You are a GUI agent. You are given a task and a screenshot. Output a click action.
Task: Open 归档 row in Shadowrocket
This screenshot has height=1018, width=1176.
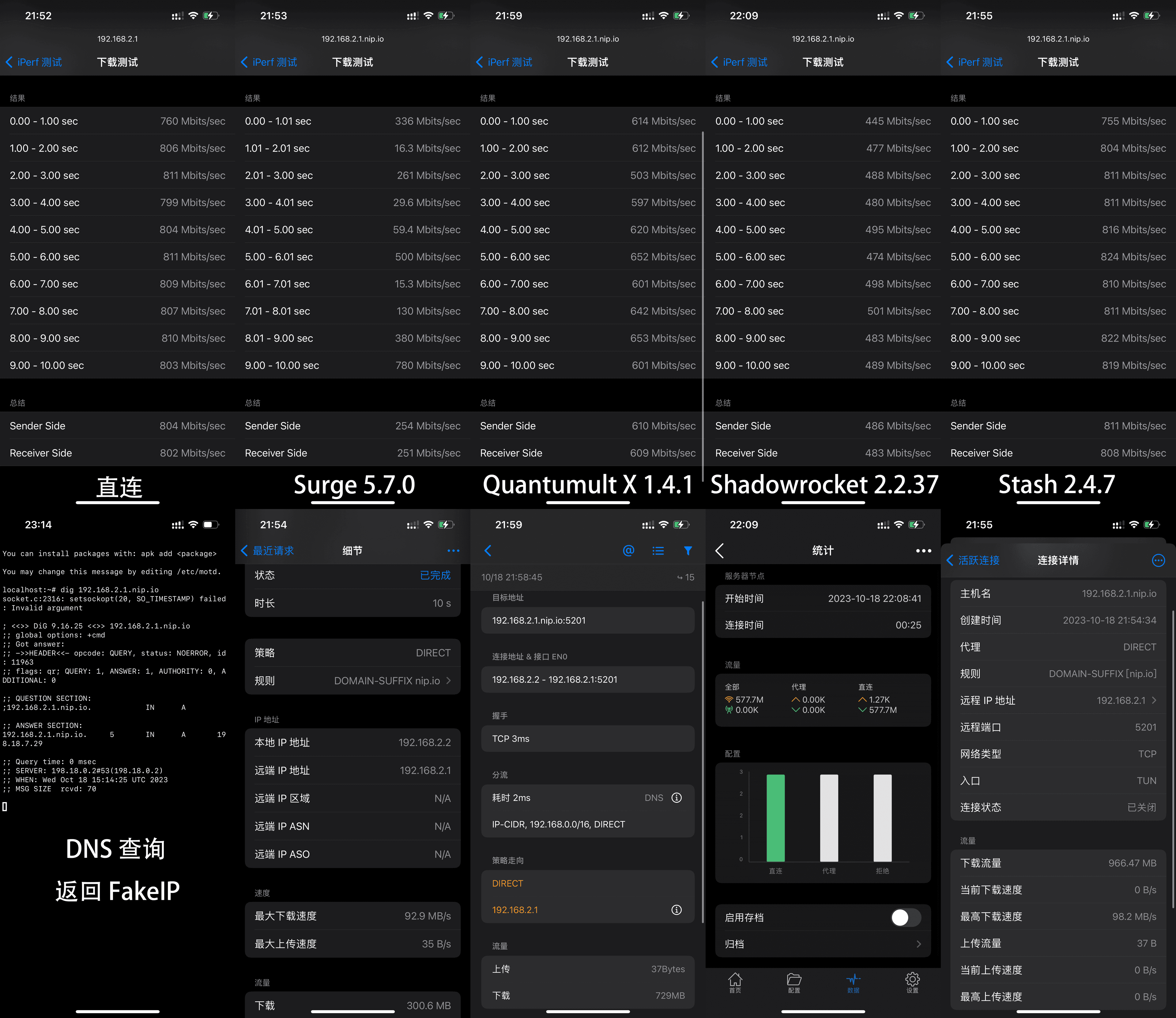(823, 944)
